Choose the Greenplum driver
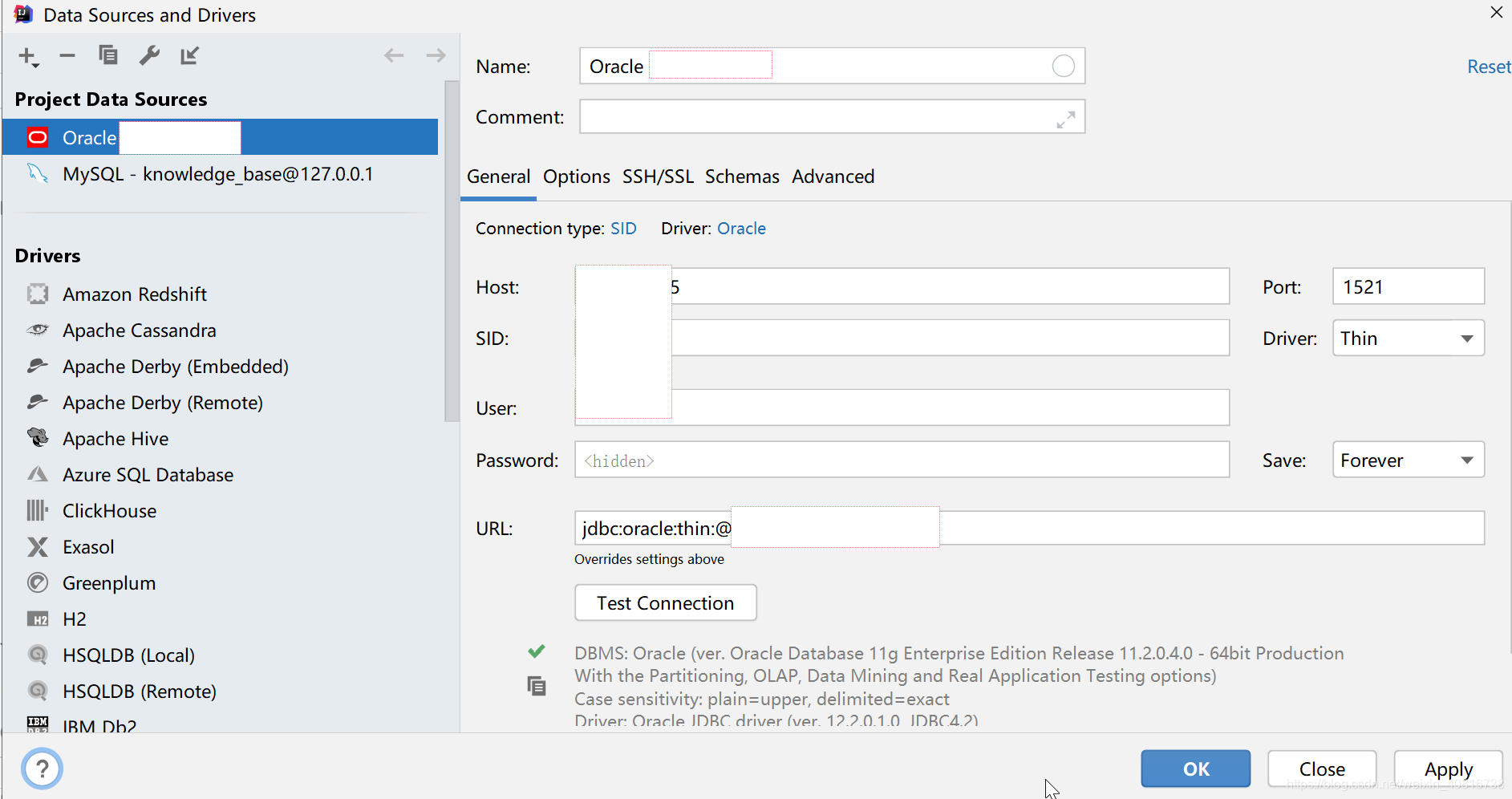The height and width of the screenshot is (799, 1512). [109, 583]
